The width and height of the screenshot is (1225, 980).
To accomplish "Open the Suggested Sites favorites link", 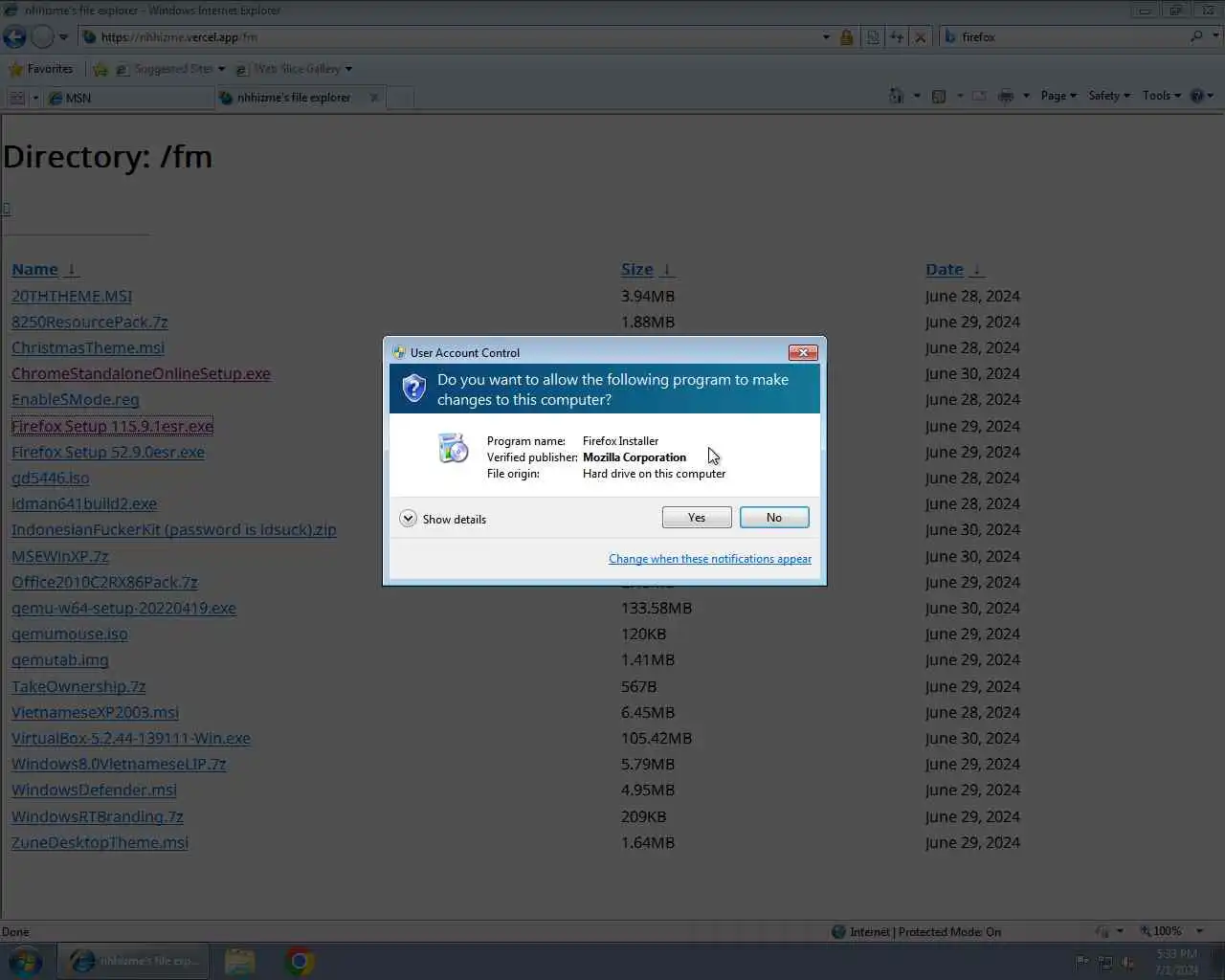I will [x=170, y=69].
